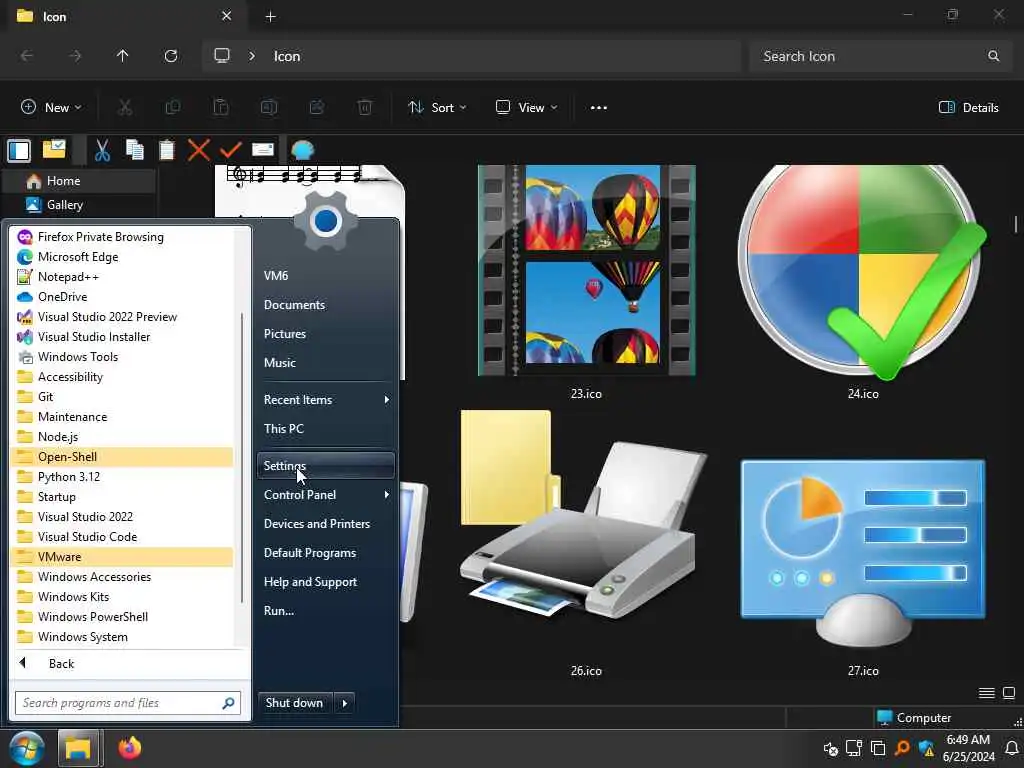1024x768 pixels.
Task: Click the Shut down button
Action: coord(295,703)
